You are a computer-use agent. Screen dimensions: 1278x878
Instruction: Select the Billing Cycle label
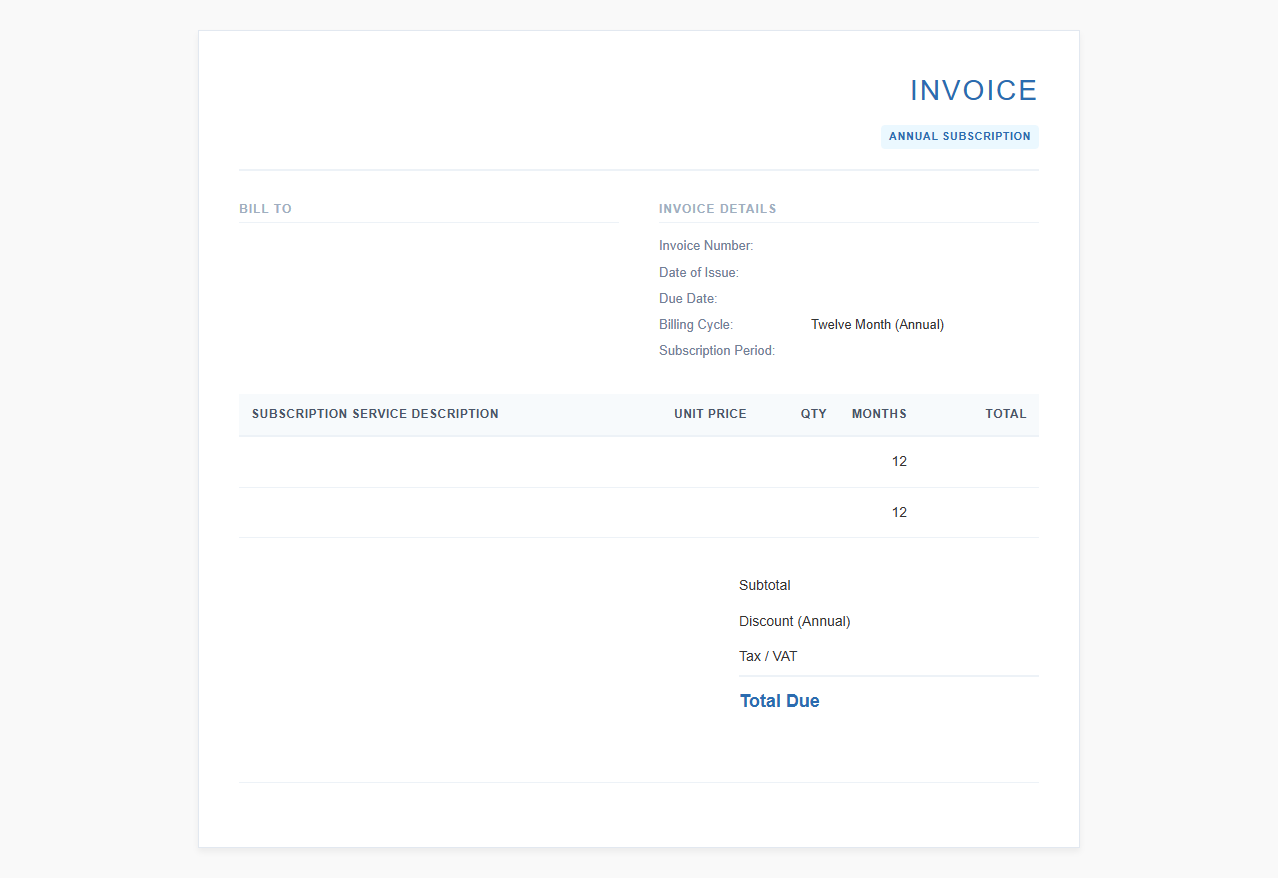[x=696, y=324]
